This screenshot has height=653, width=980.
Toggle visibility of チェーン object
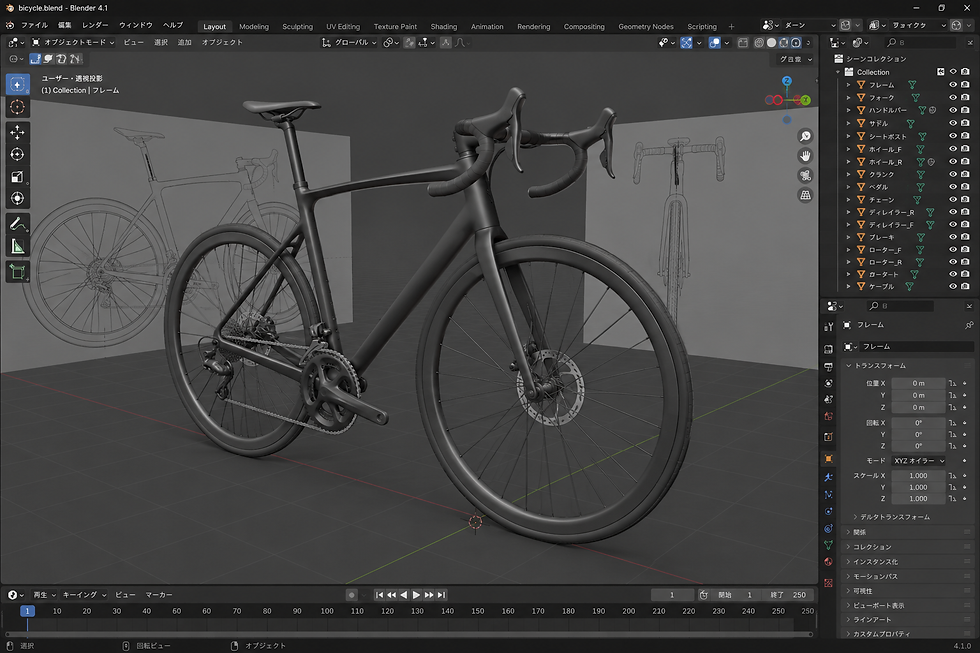(x=952, y=199)
